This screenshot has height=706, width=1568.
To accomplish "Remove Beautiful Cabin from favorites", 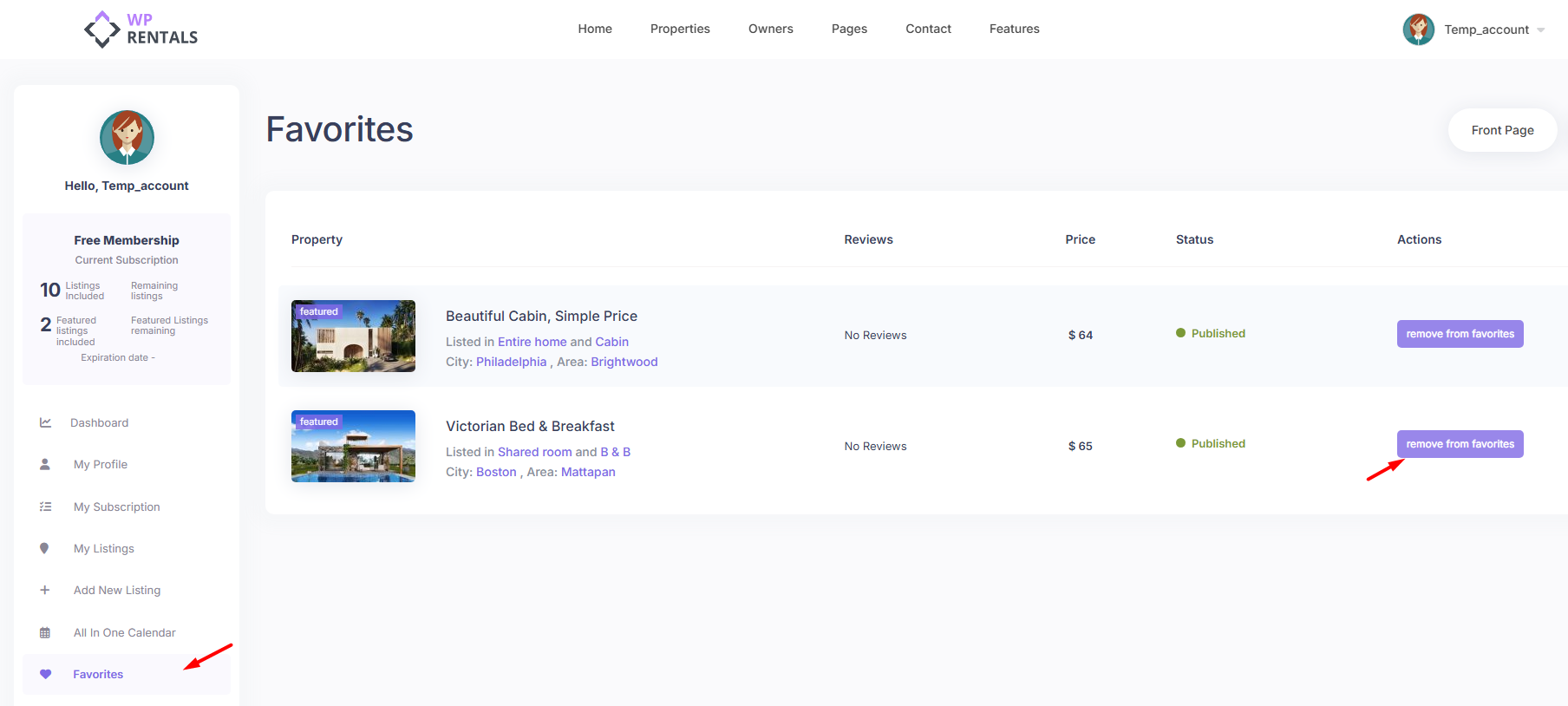I will (x=1460, y=334).
